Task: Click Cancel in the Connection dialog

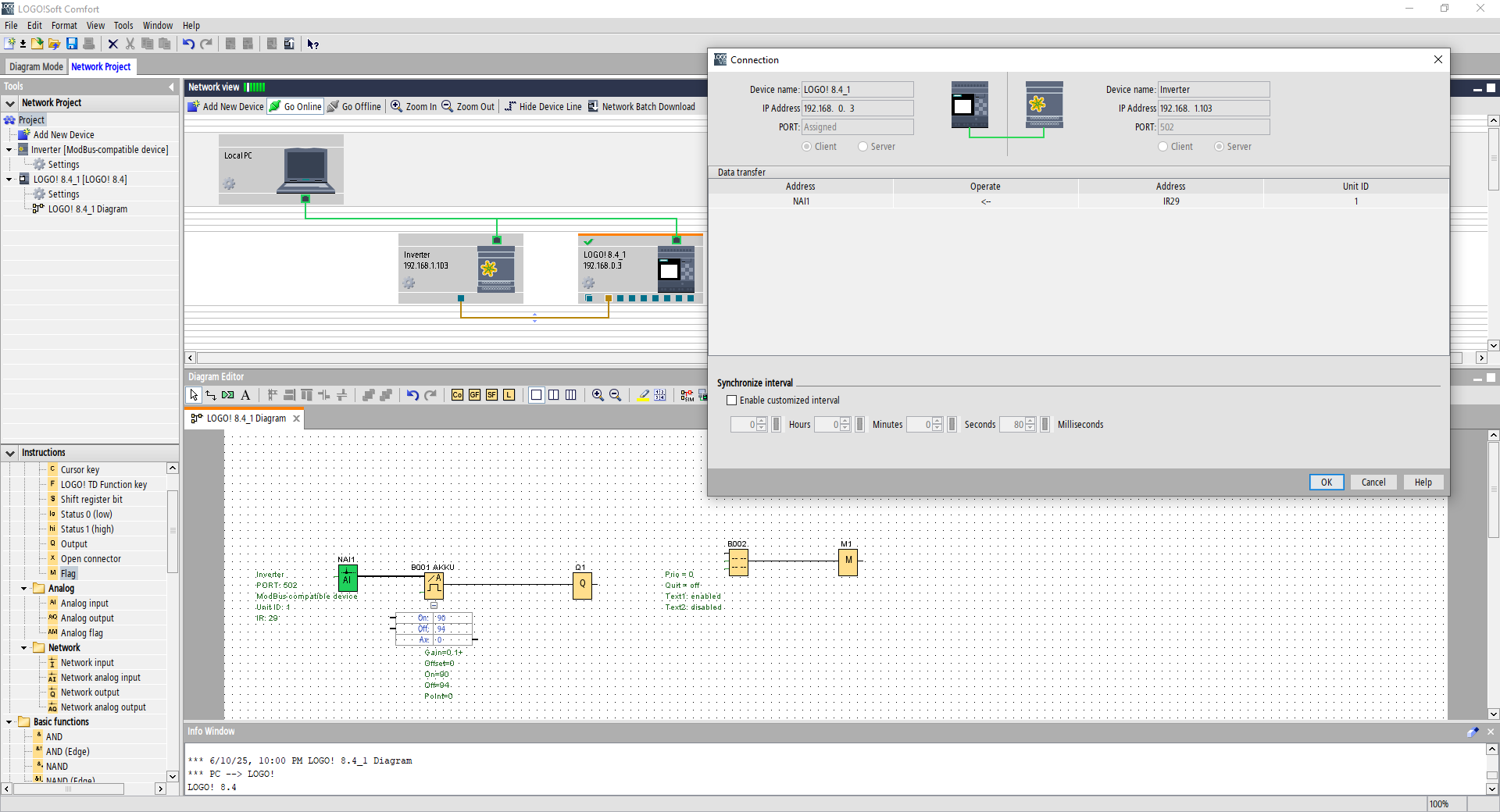Action: (1373, 483)
